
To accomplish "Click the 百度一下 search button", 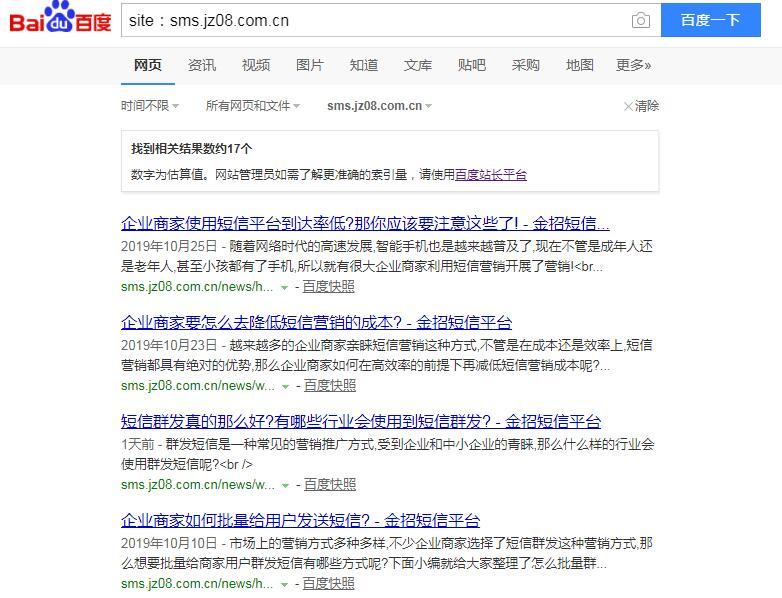I will tap(711, 20).
